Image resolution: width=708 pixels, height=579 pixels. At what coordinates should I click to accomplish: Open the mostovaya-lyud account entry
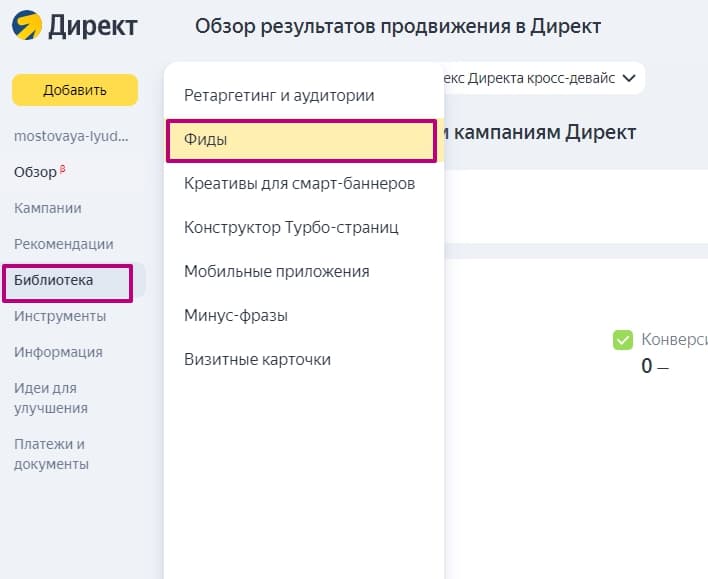click(71, 136)
